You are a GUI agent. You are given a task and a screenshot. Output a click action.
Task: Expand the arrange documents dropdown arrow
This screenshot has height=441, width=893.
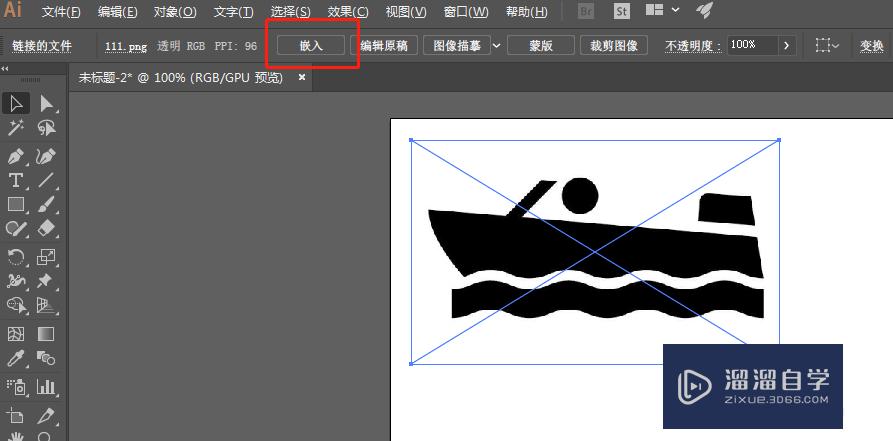tap(675, 10)
